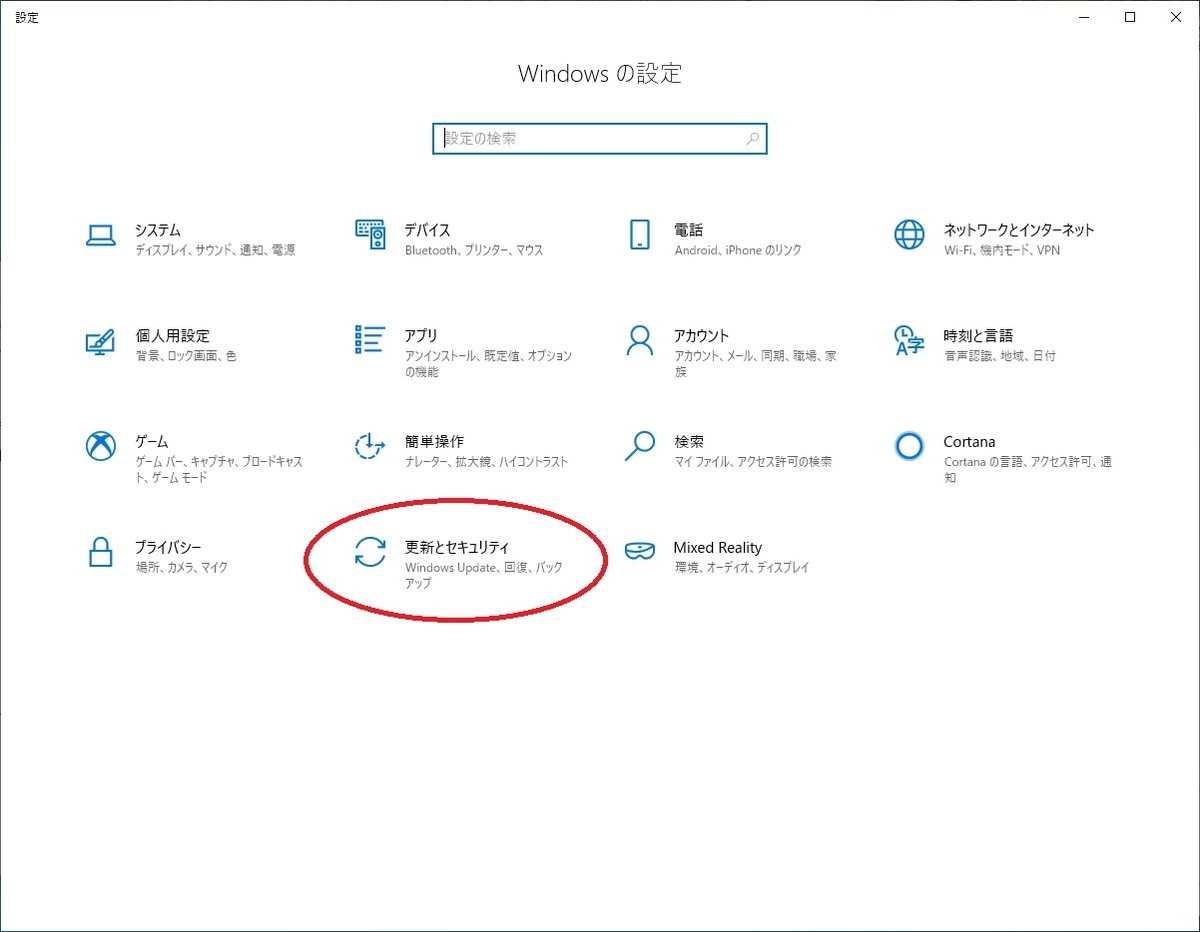Click inside the 設定の検索 search field
Screen dimensions: 1200x932
[x=580, y=138]
